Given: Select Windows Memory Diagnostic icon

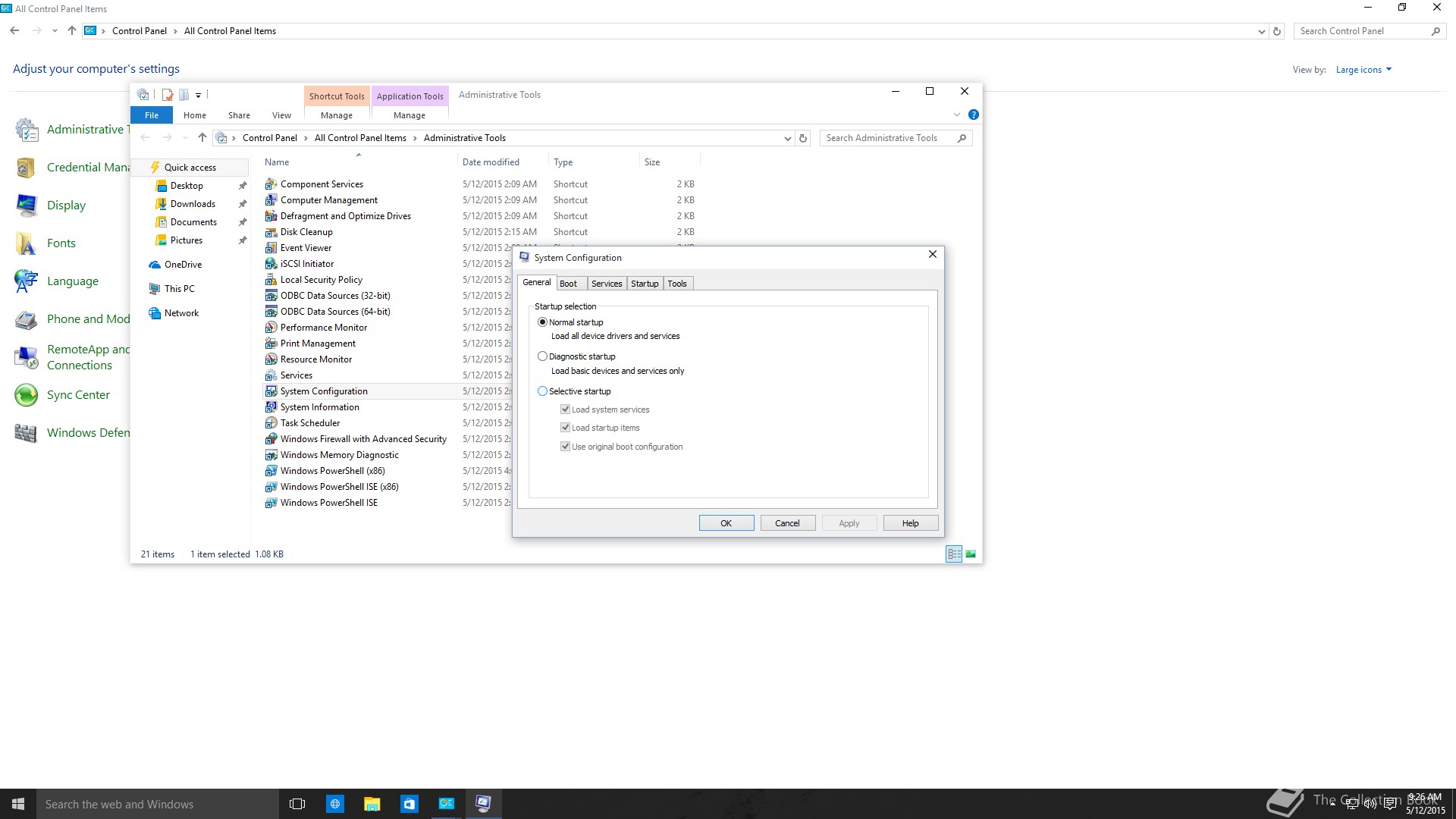Looking at the screenshot, I should coord(271,455).
